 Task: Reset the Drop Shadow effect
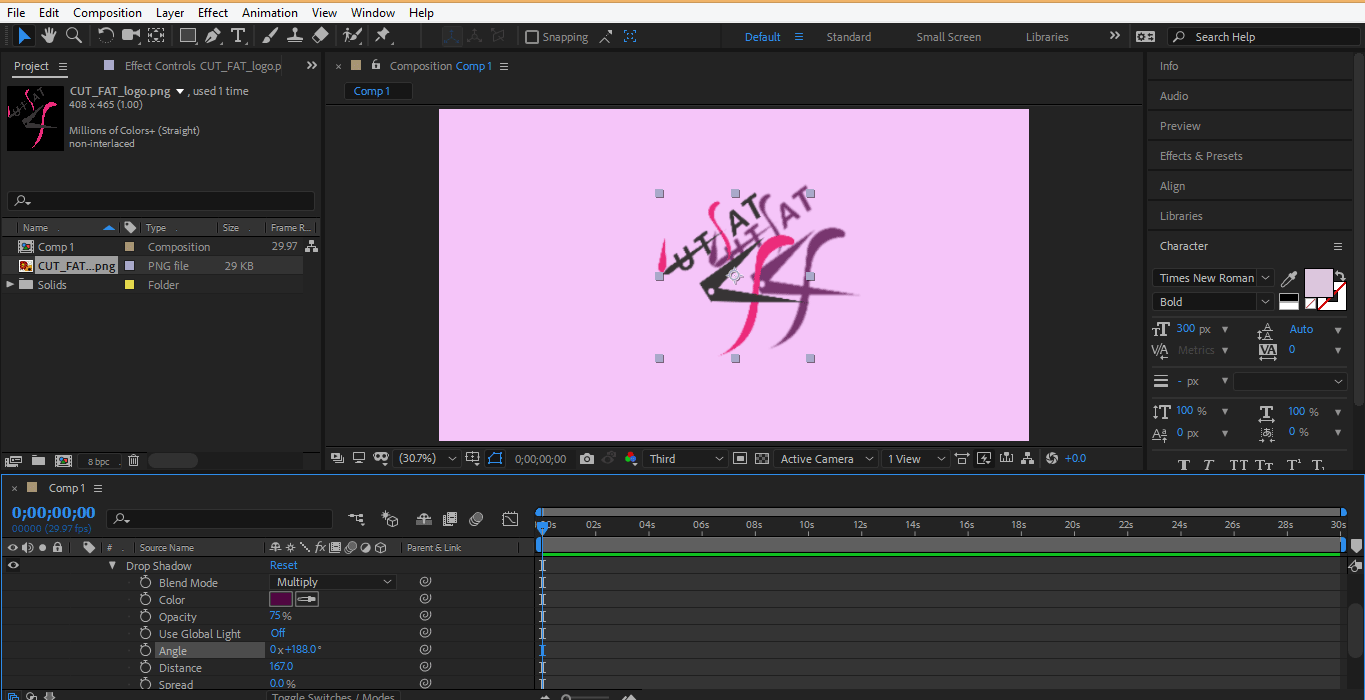(x=283, y=566)
